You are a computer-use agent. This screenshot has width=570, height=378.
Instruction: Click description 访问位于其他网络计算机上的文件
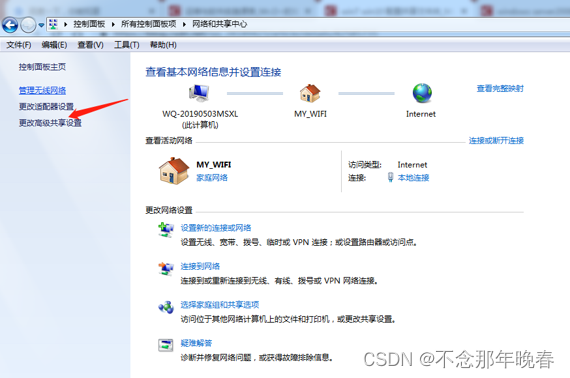pyautogui.click(x=288, y=319)
